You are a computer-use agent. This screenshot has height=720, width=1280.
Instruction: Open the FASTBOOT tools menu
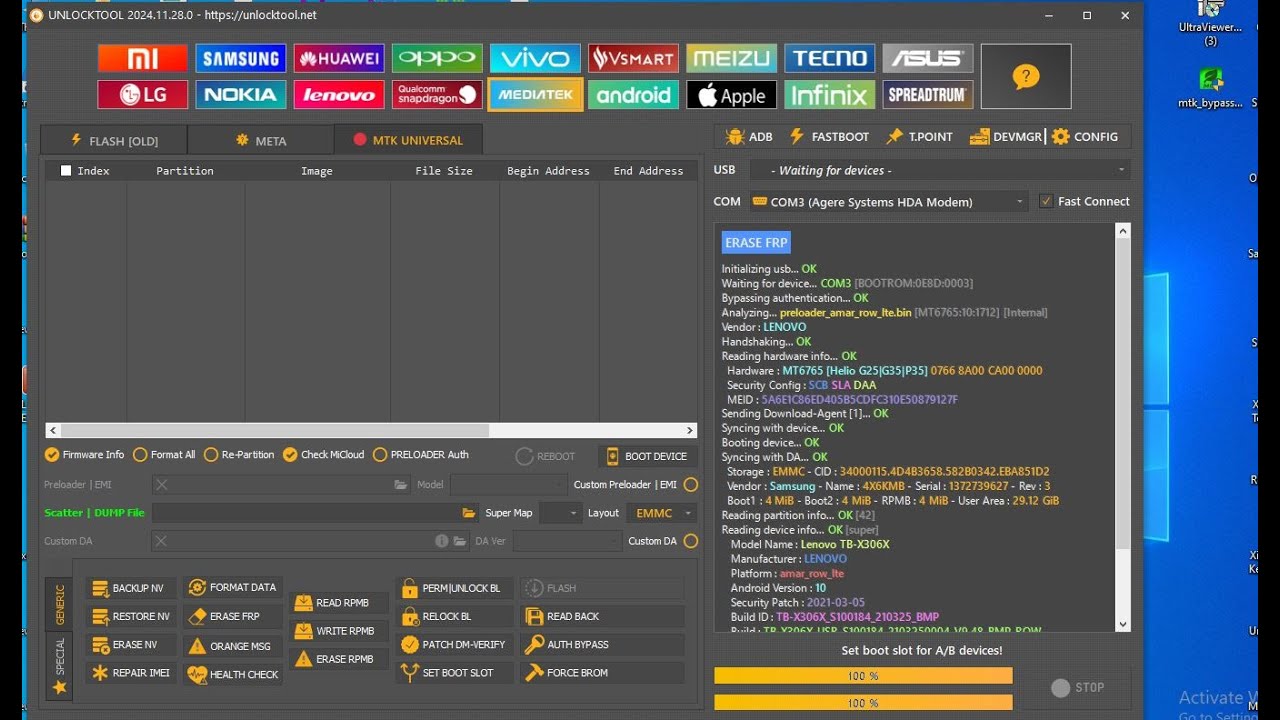coord(829,137)
